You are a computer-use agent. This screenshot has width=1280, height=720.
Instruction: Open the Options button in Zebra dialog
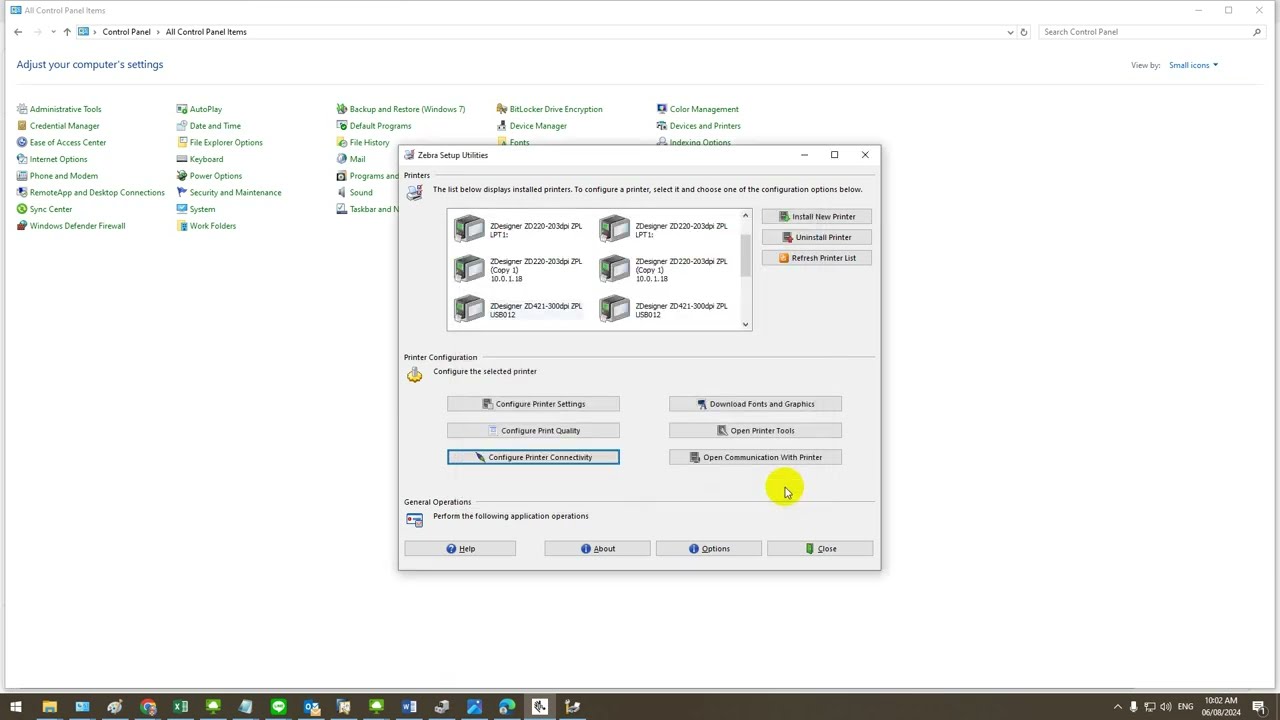[708, 548]
